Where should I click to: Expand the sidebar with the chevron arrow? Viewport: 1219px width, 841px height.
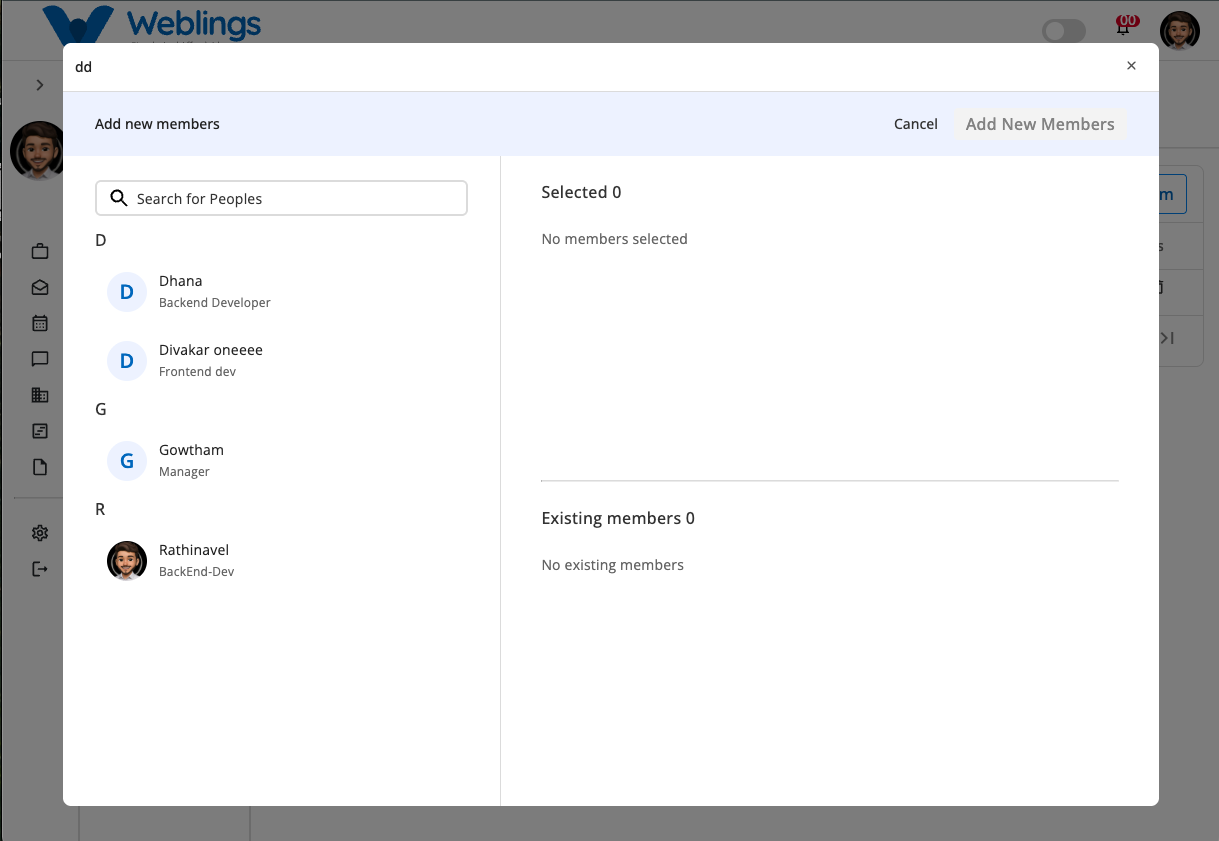point(40,85)
